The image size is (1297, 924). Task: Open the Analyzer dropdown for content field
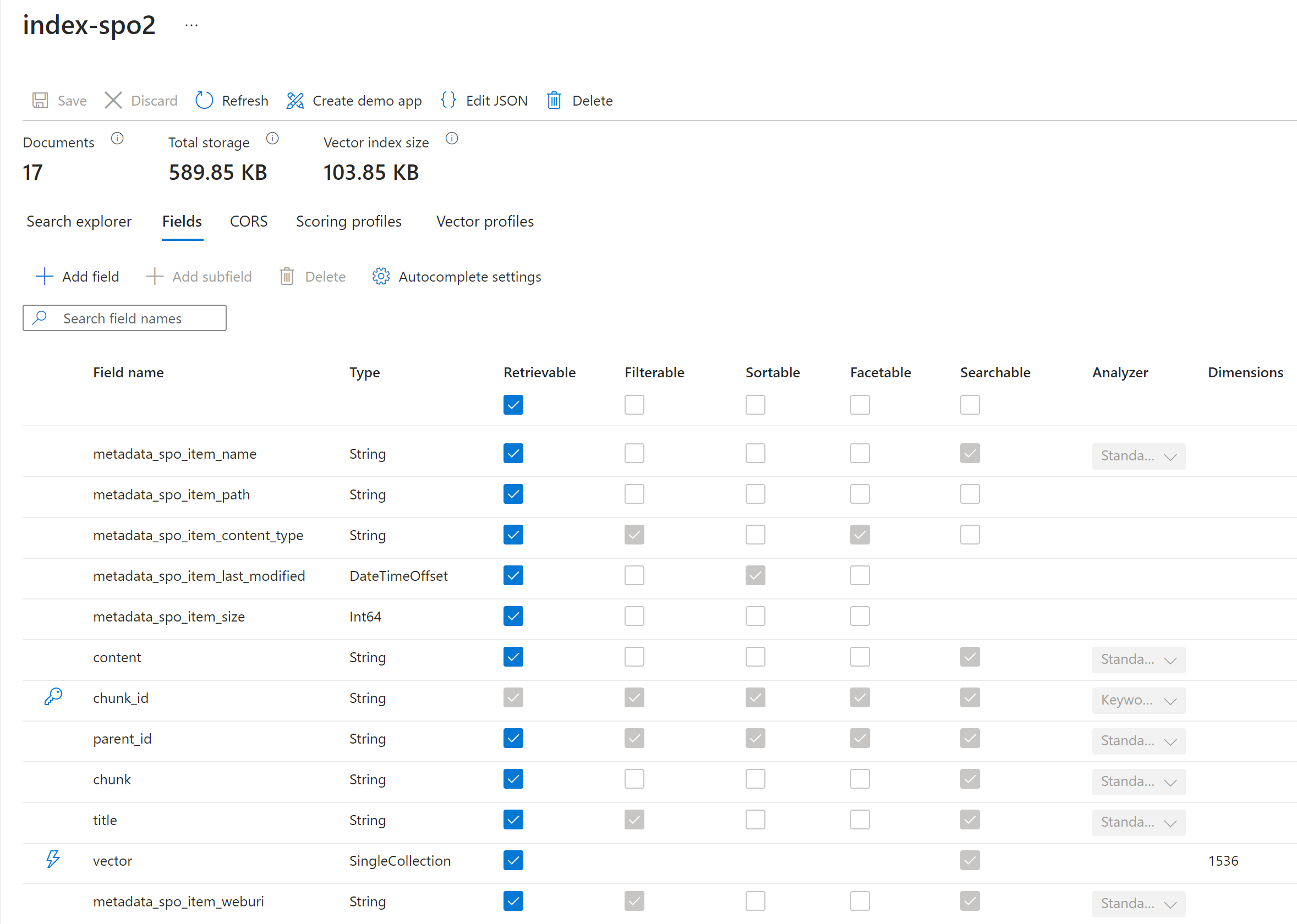1138,659
